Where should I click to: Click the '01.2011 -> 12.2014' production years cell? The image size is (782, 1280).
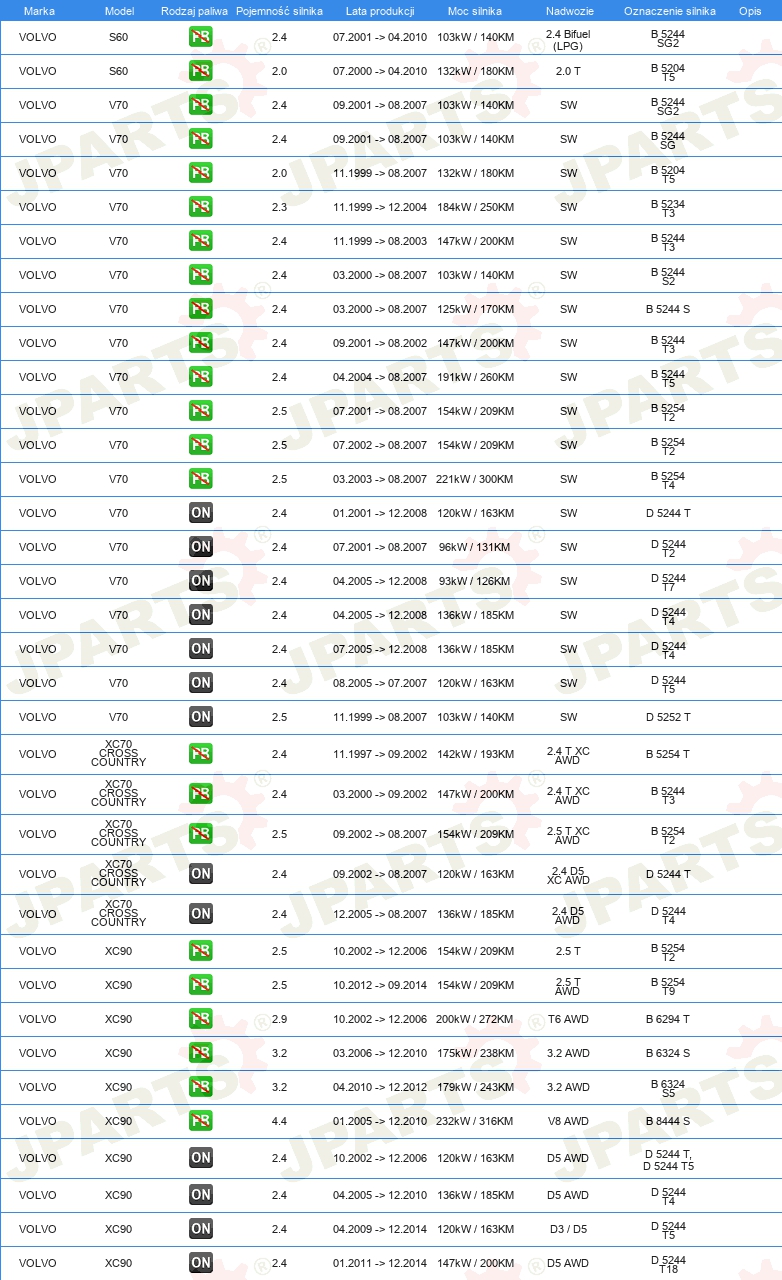tap(380, 1263)
